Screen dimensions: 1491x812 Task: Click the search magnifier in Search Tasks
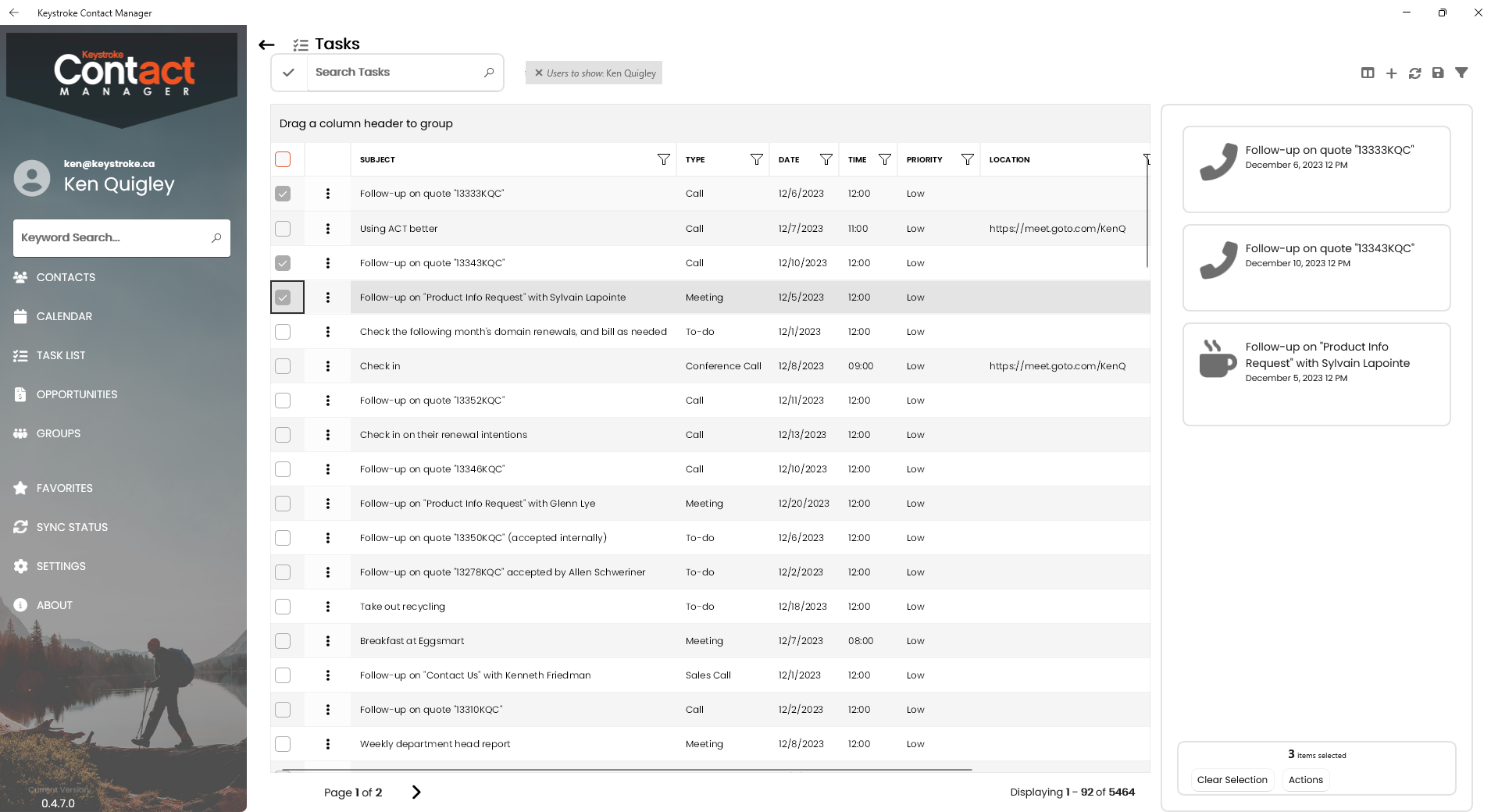[489, 72]
